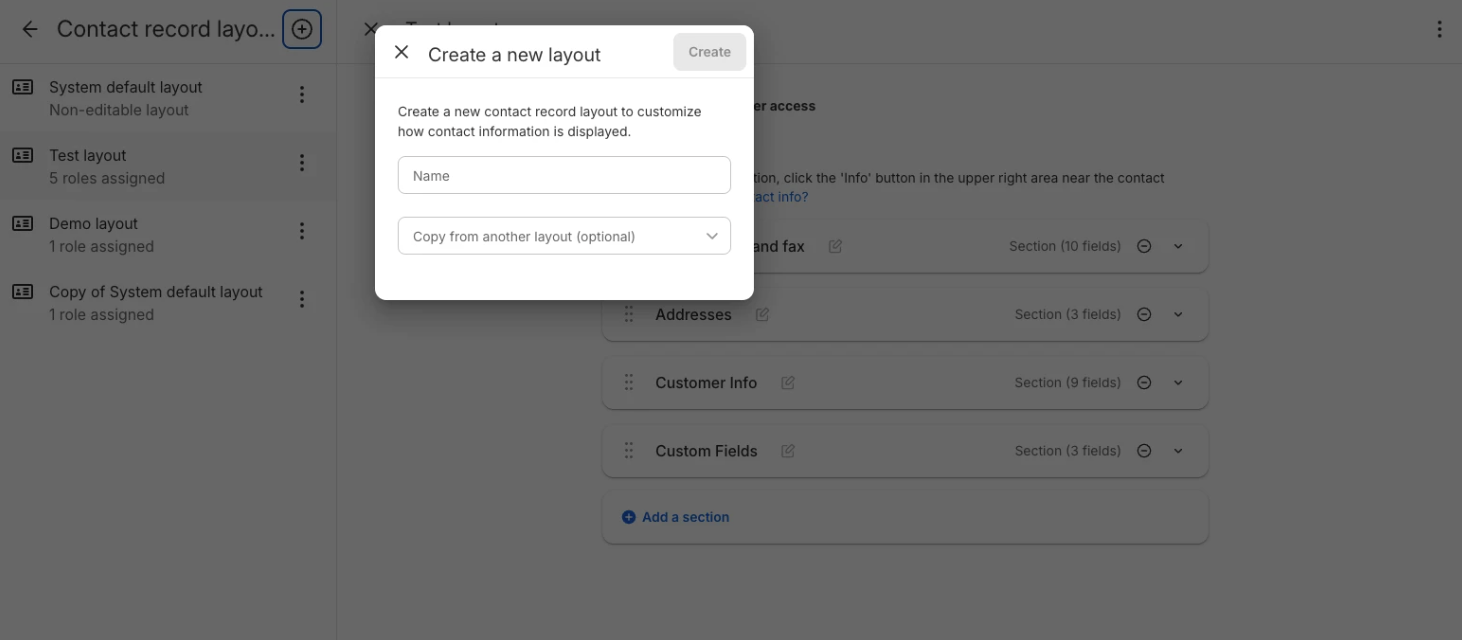Click Add a section link
Viewport: 1462px width, 640px height.
686,517
